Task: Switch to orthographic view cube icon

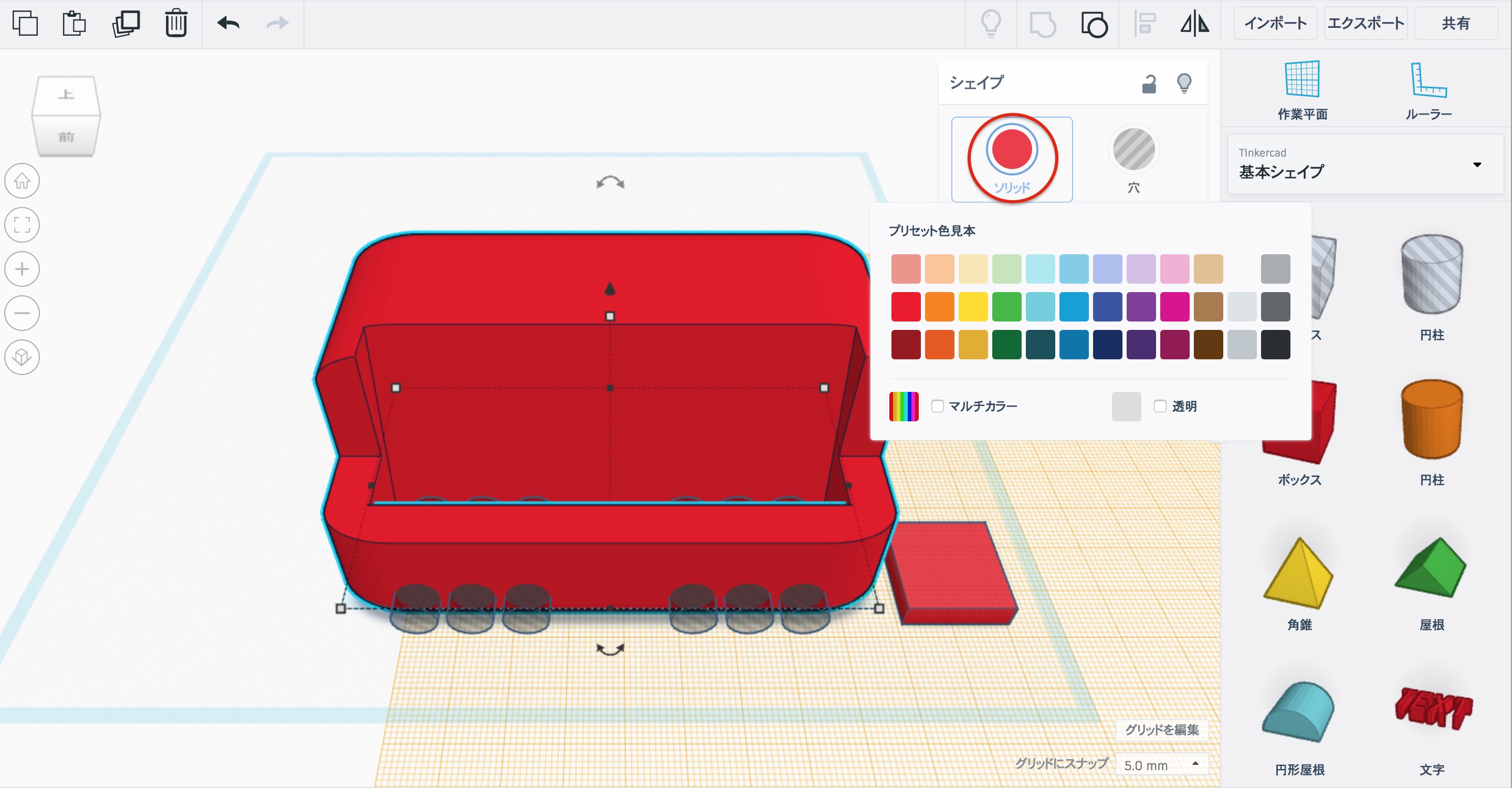Action: coord(22,357)
